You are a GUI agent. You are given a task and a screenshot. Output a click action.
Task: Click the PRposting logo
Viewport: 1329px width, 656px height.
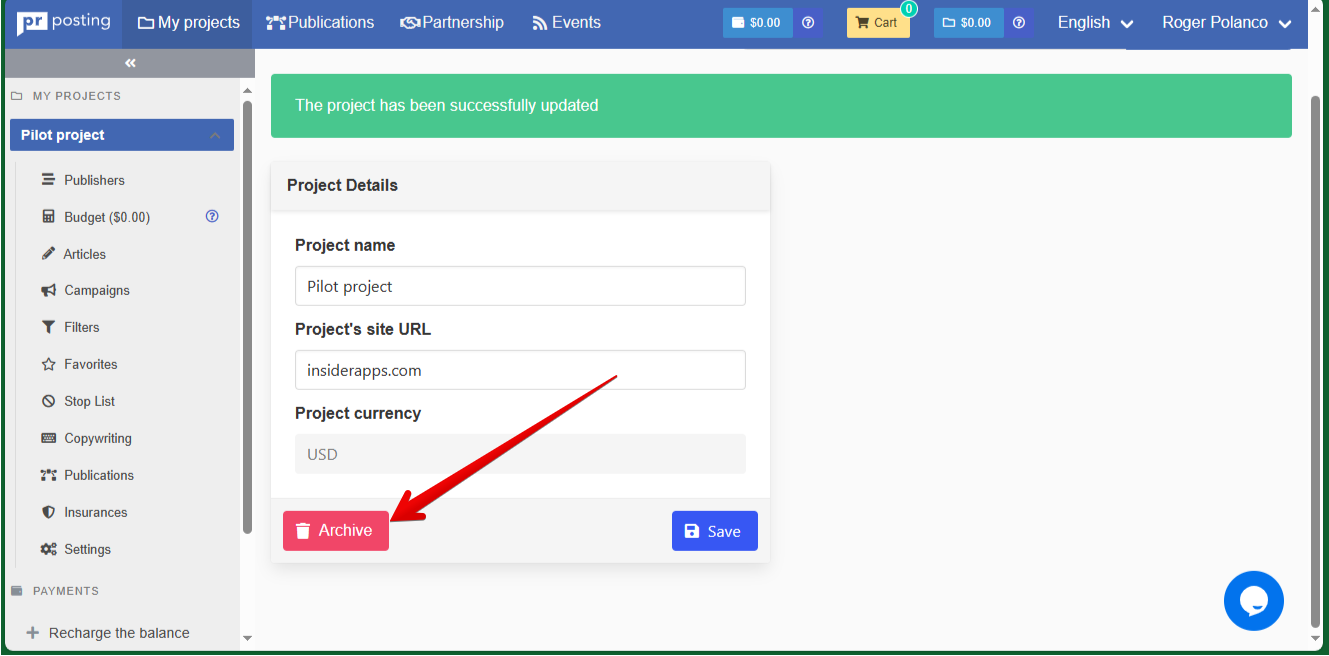64,23
